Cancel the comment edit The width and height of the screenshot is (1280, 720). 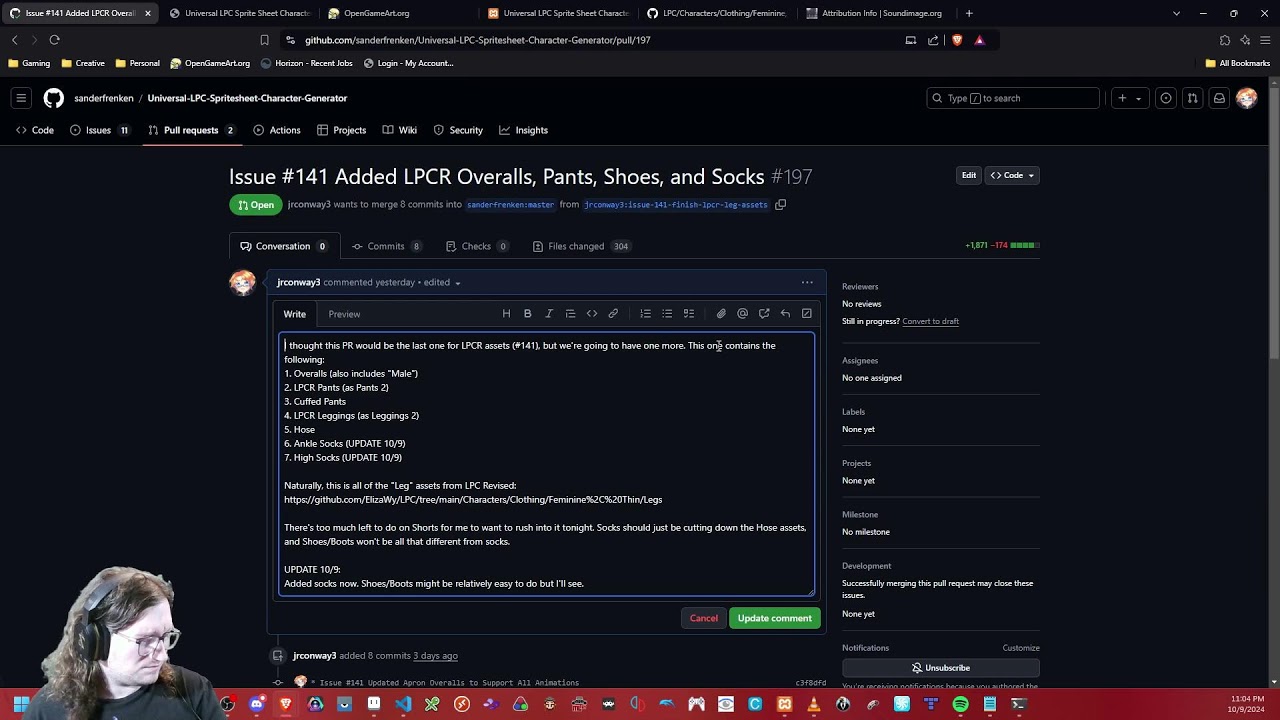pyautogui.click(x=704, y=618)
